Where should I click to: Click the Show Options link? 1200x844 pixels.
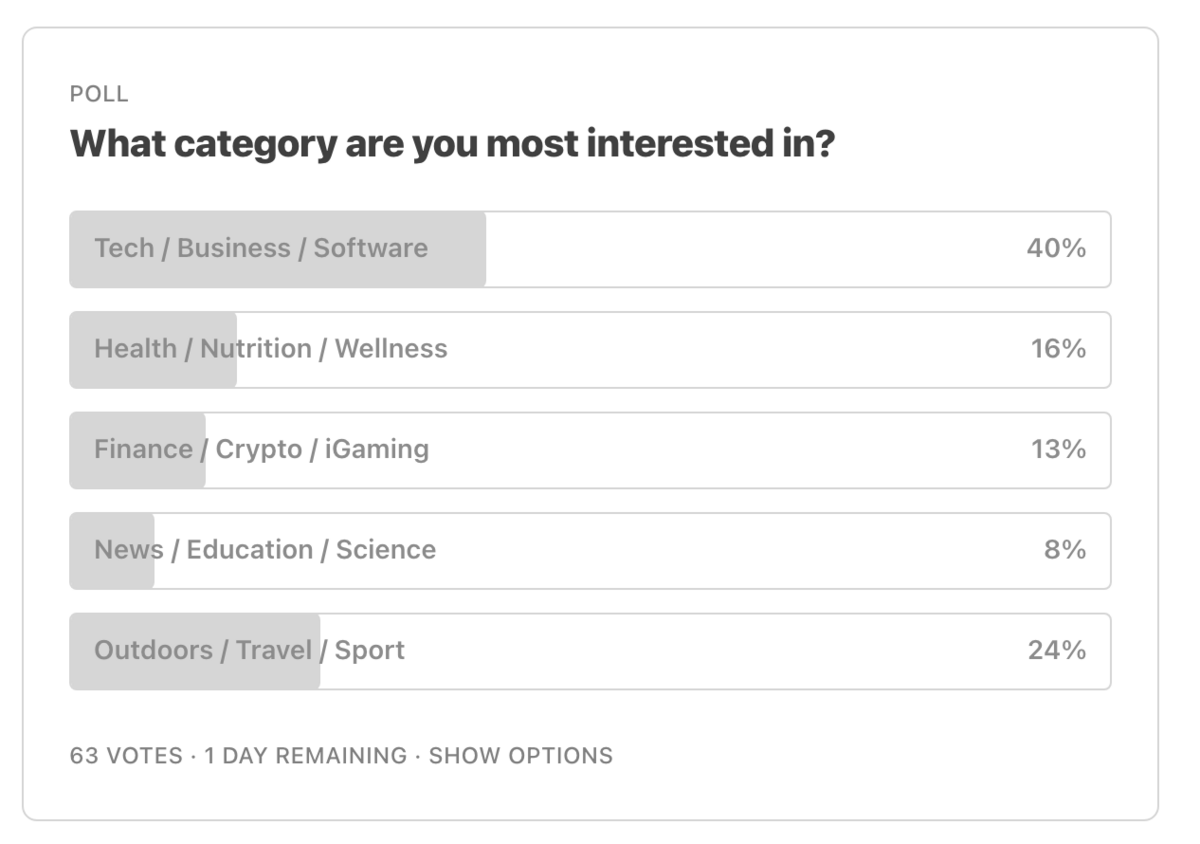[x=521, y=756]
